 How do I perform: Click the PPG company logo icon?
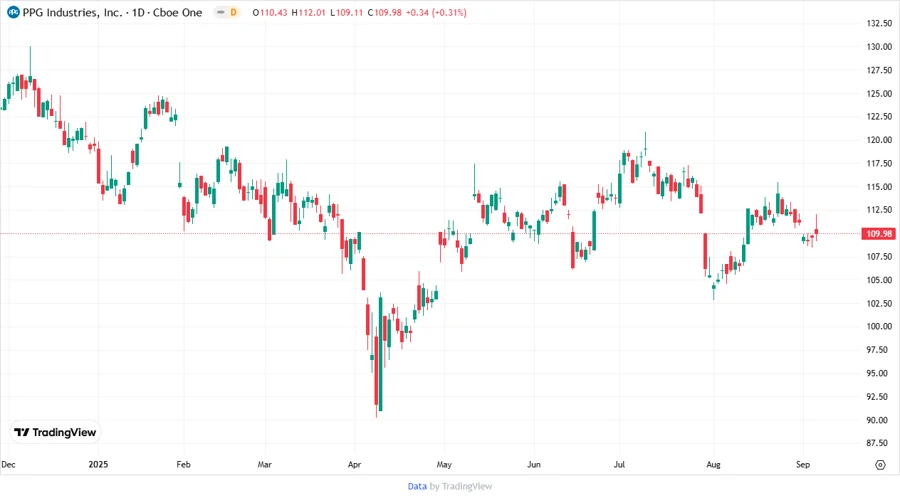(13, 12)
